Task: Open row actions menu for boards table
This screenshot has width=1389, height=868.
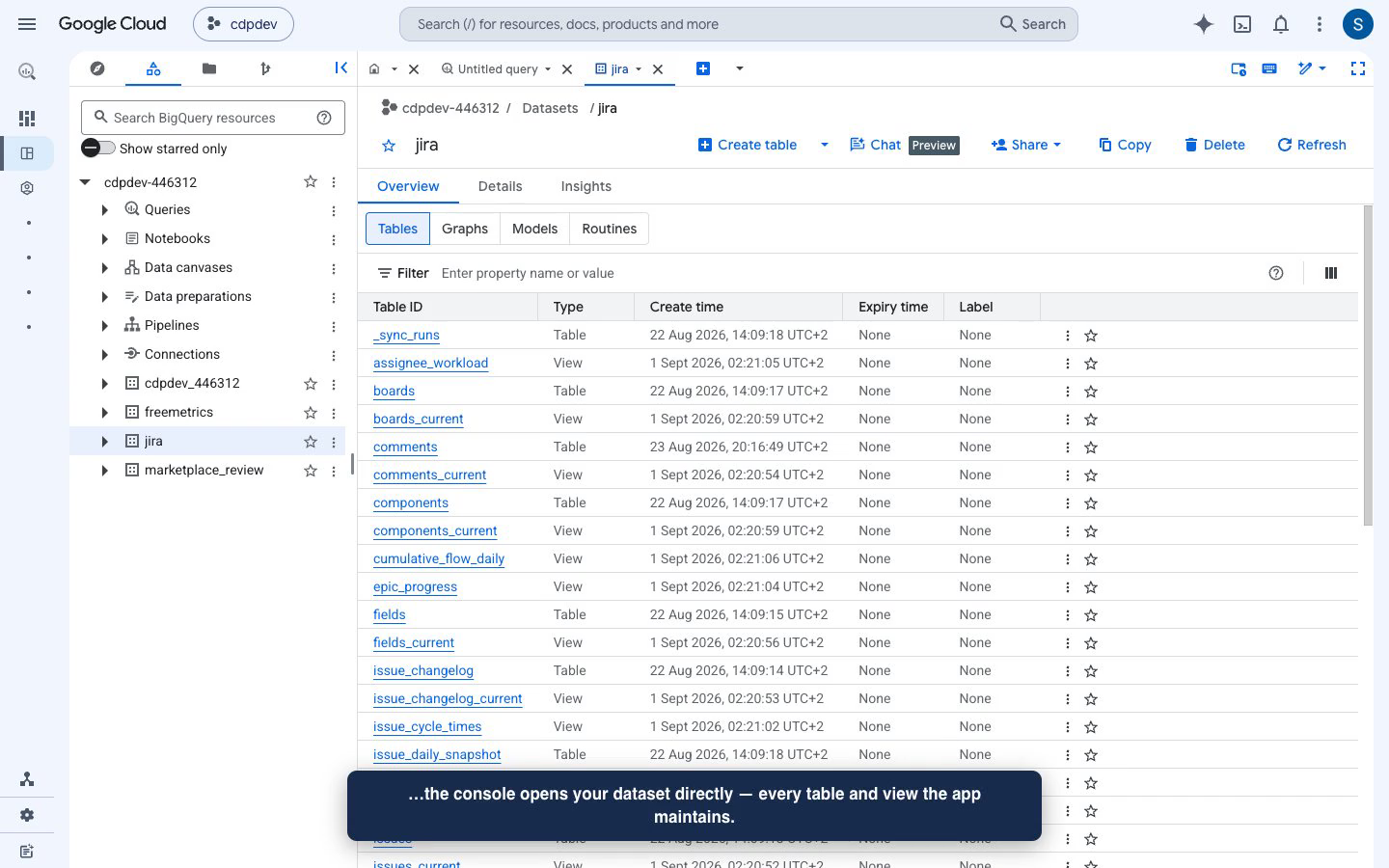Action: [1068, 392]
